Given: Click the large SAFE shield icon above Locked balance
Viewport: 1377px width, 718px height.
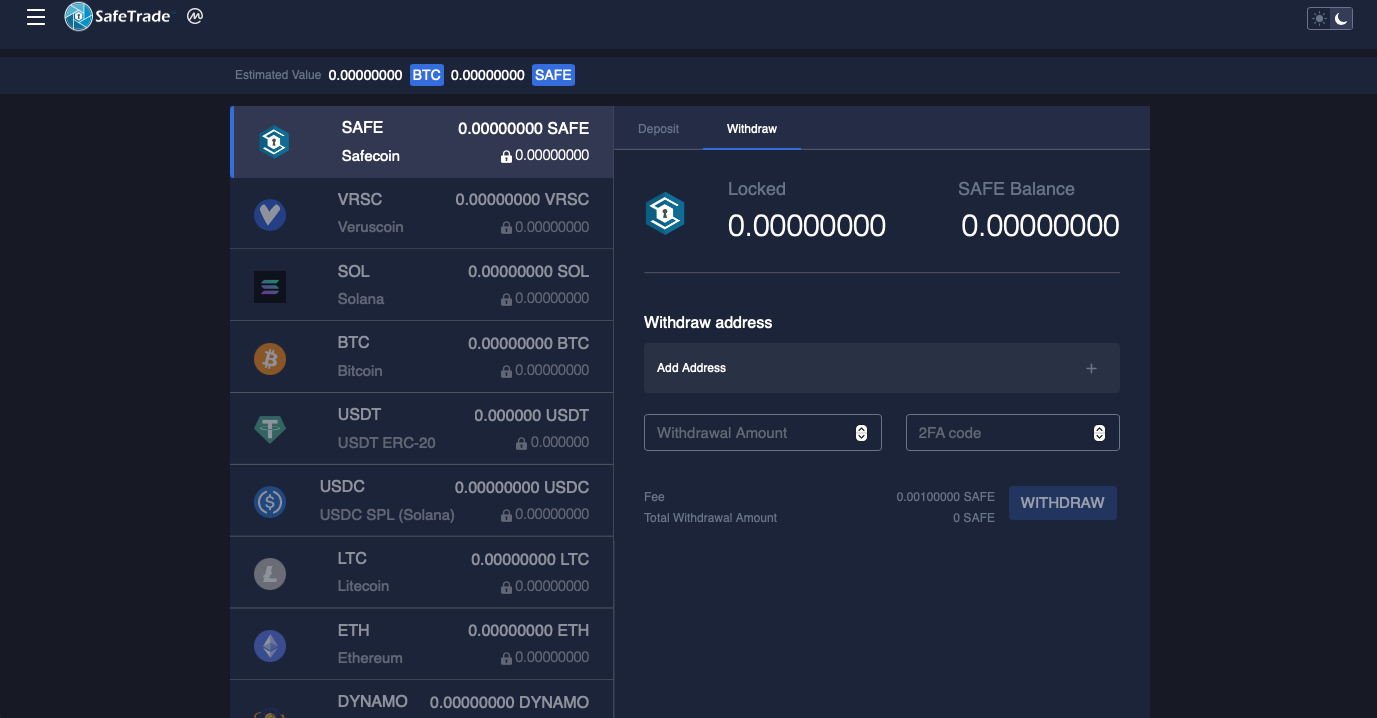Looking at the screenshot, I should tap(666, 212).
